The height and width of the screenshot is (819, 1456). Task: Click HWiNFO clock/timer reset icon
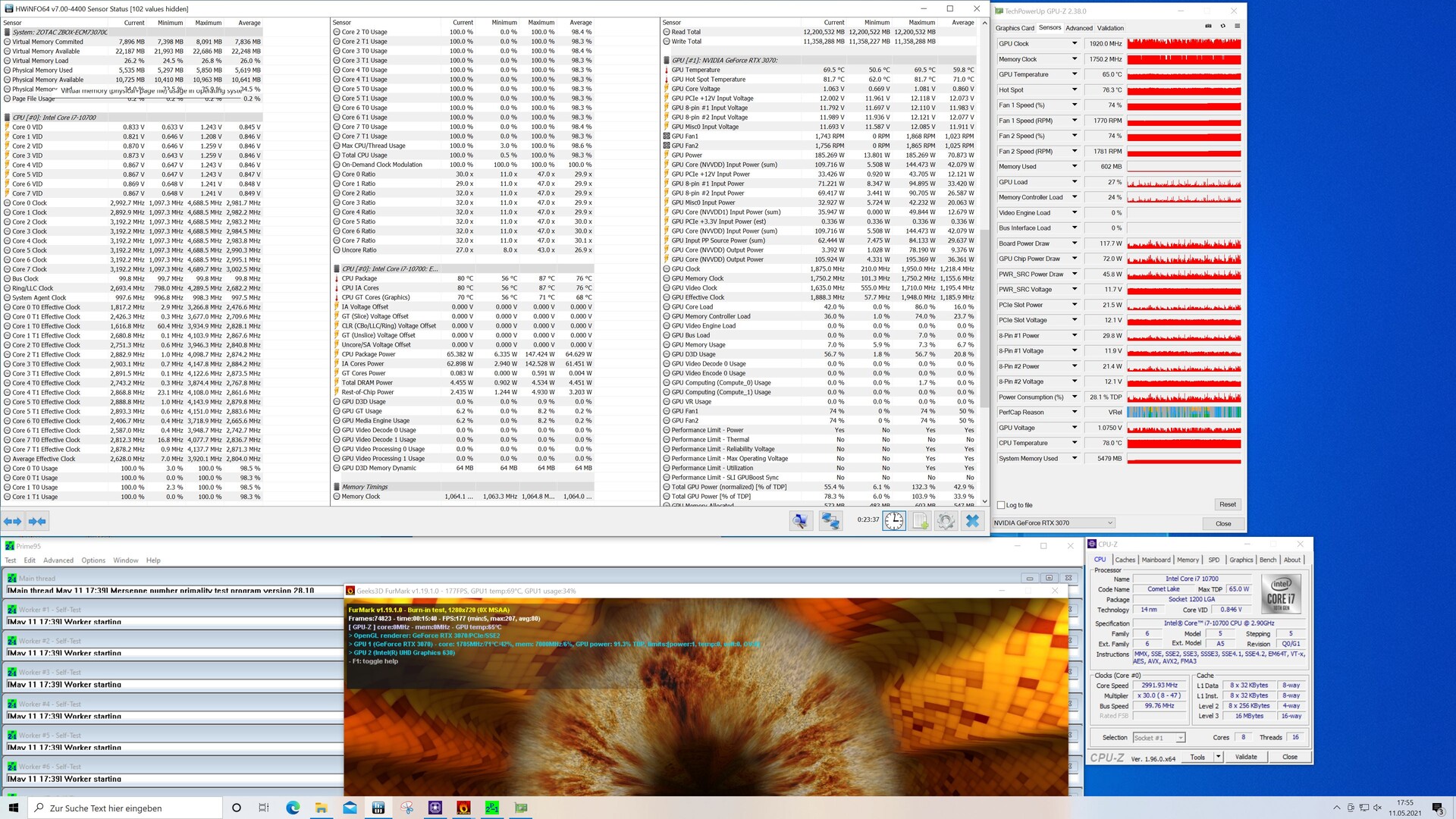pyautogui.click(x=894, y=521)
